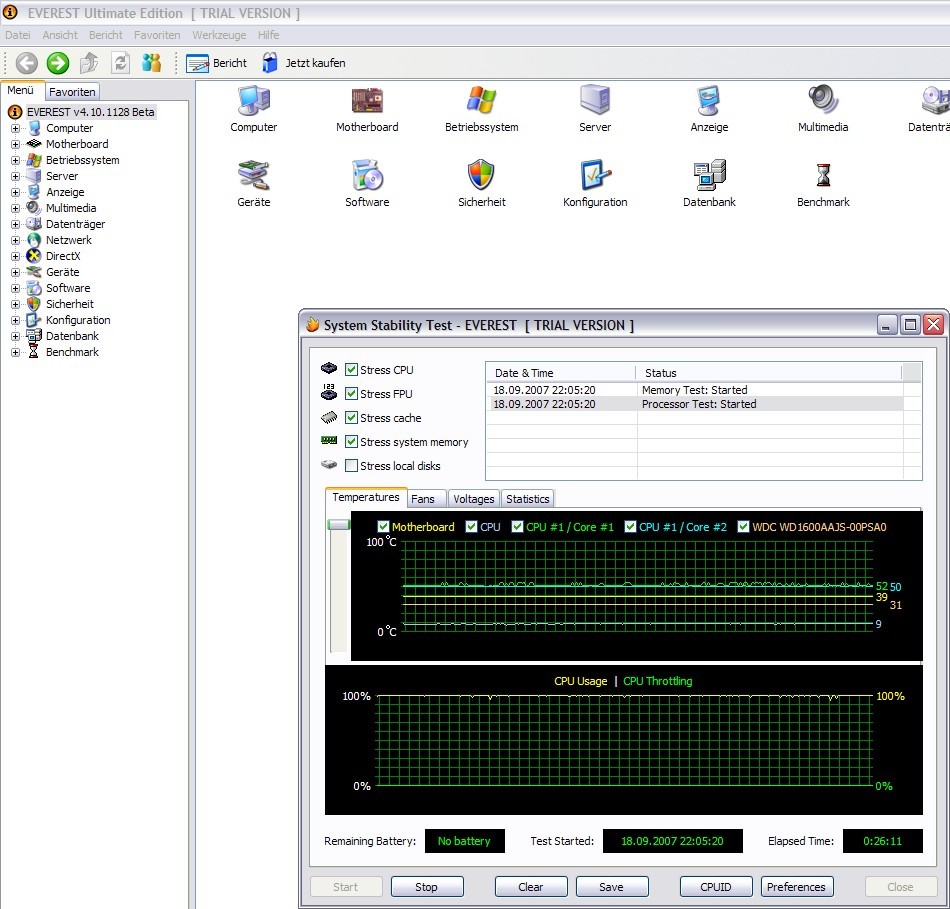Open the Server category icon in main pane
Image resolution: width=950 pixels, height=909 pixels.
[595, 100]
